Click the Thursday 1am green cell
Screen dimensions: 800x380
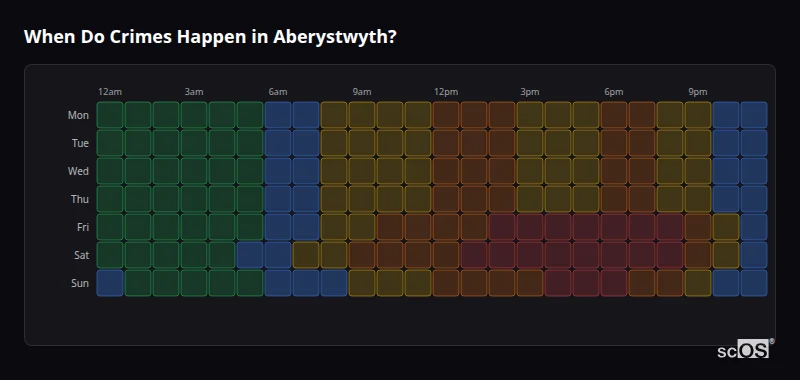138,199
